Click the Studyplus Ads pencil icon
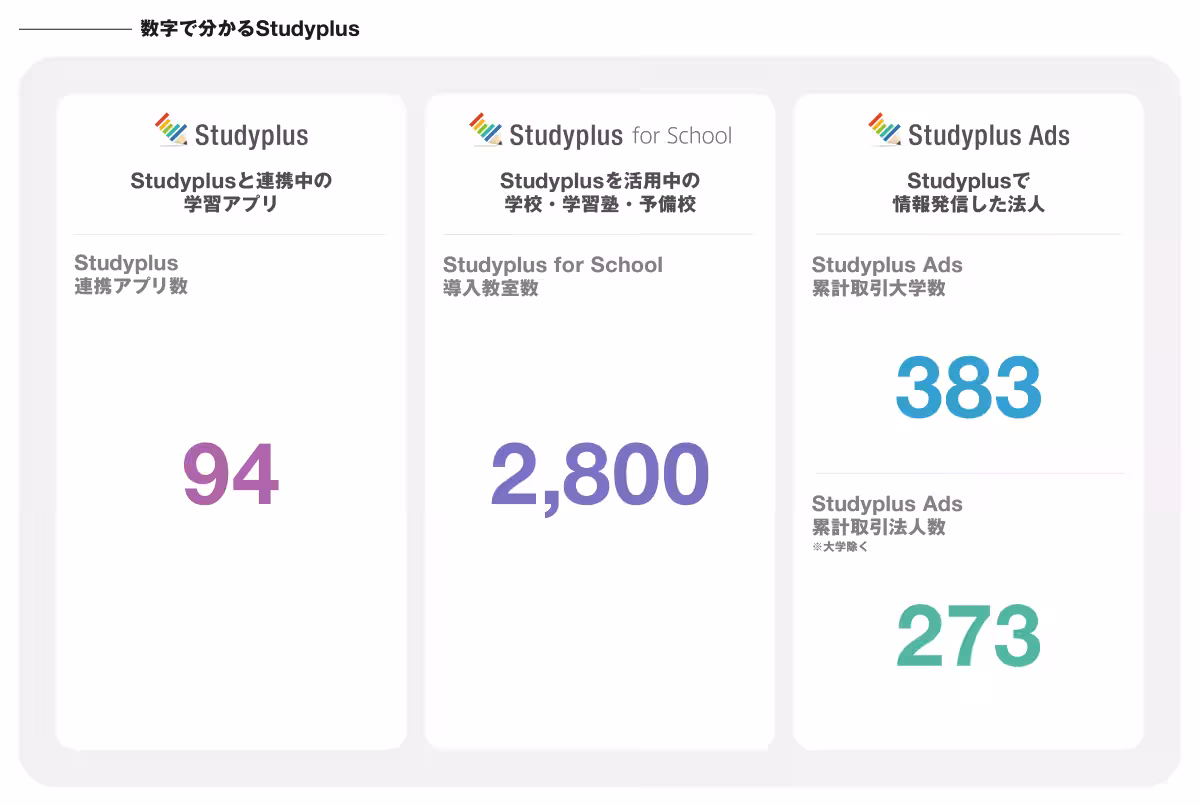Viewport: 1200px width, 806px height. (x=885, y=130)
